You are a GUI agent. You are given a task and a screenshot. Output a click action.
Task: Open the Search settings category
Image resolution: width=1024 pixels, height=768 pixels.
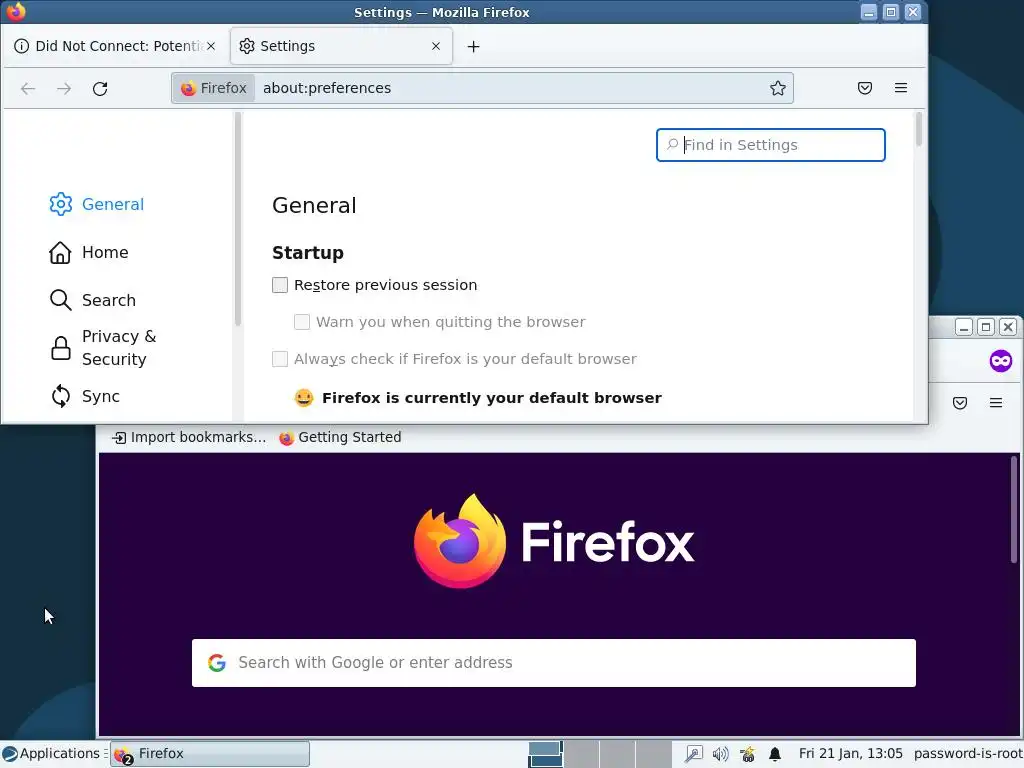click(x=93, y=300)
